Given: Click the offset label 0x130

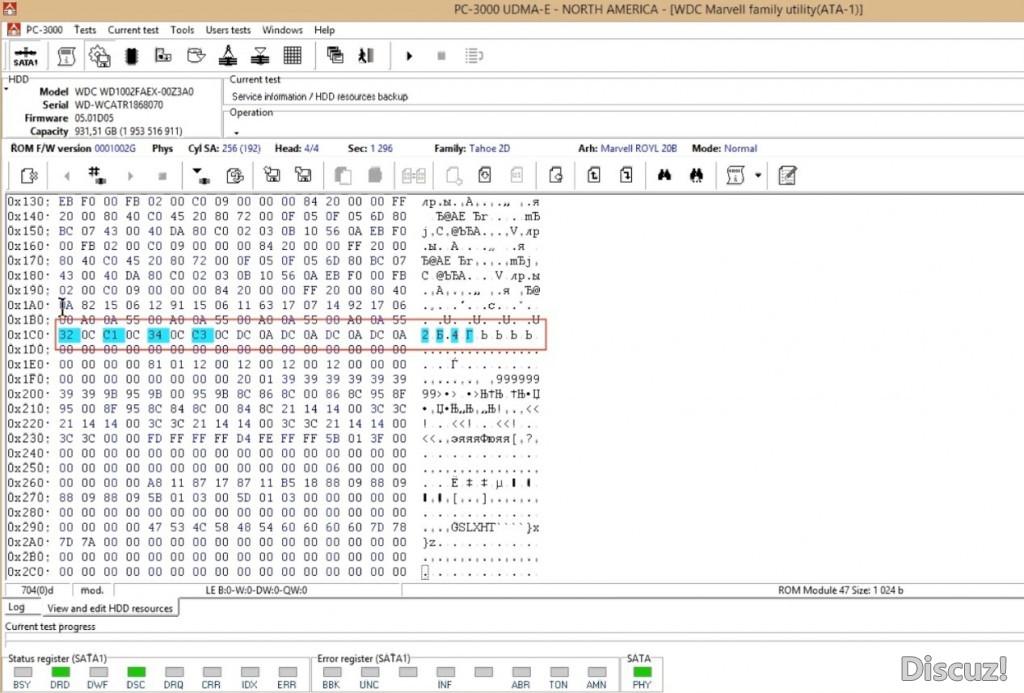Looking at the screenshot, I should point(27,202).
